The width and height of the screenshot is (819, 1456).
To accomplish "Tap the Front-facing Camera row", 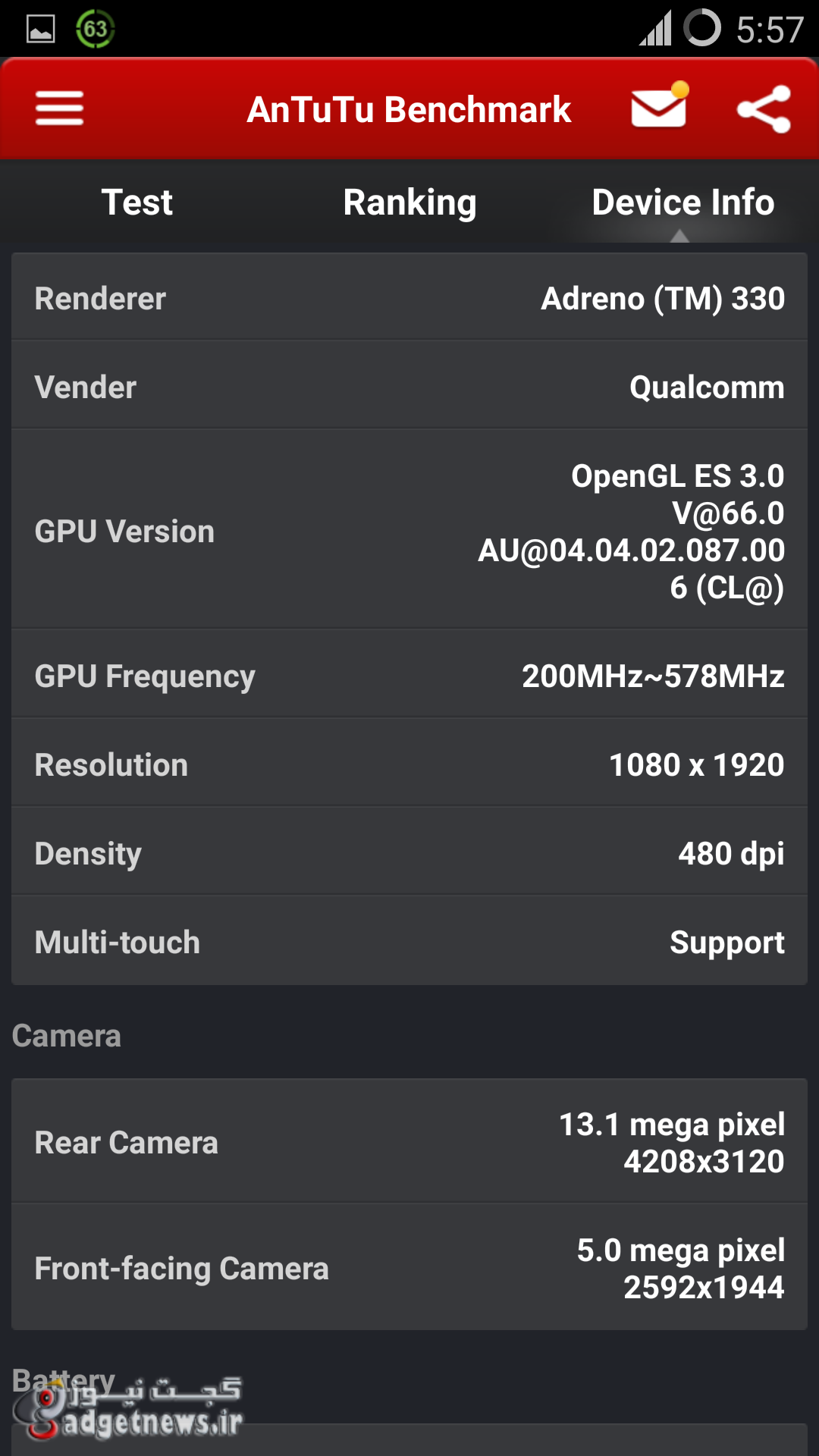I will pyautogui.click(x=409, y=1268).
